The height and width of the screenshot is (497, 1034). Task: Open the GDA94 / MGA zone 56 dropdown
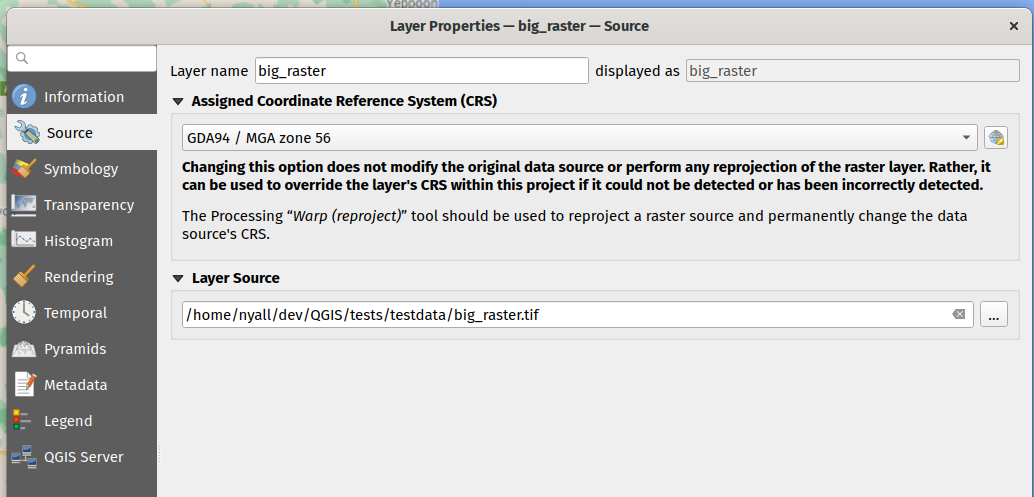click(x=580, y=137)
